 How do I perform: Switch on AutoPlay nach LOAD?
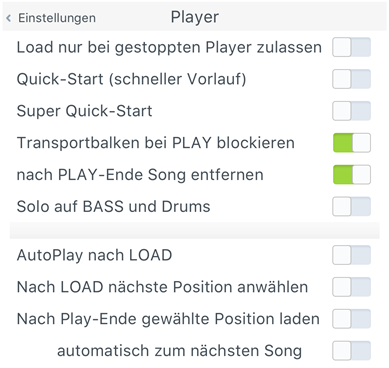[x=351, y=255]
